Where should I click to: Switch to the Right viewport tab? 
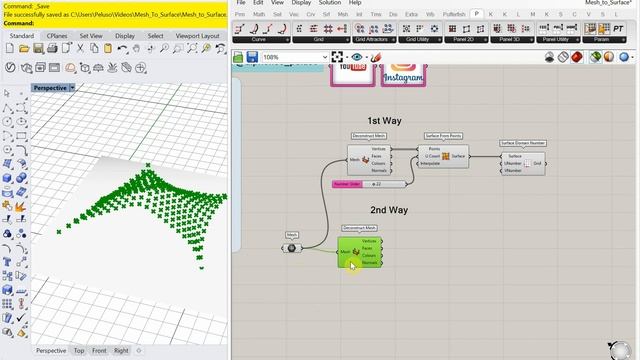121,351
